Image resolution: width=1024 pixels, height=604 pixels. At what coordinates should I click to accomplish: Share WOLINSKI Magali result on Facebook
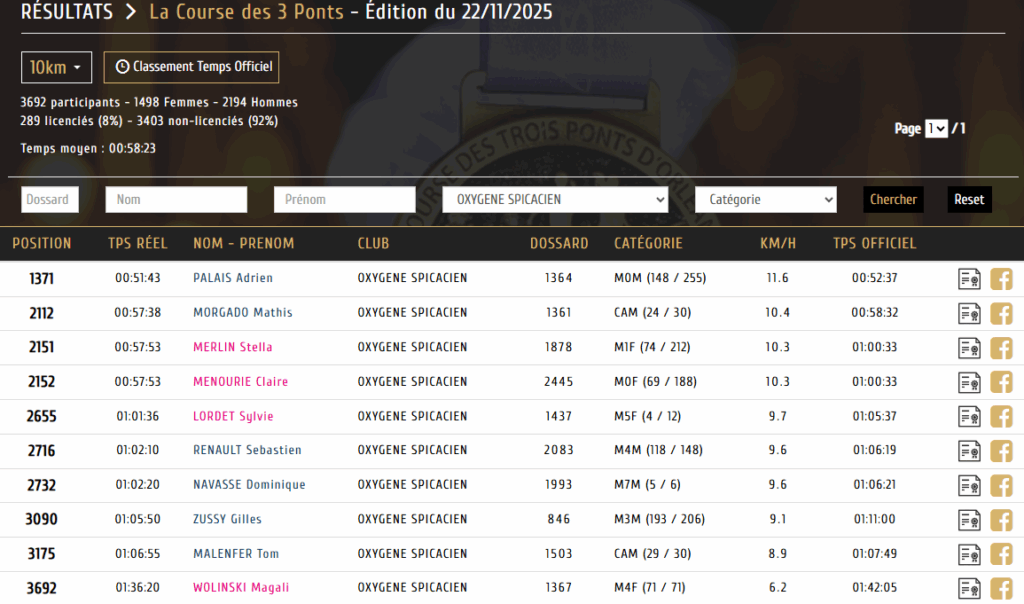(x=1001, y=588)
